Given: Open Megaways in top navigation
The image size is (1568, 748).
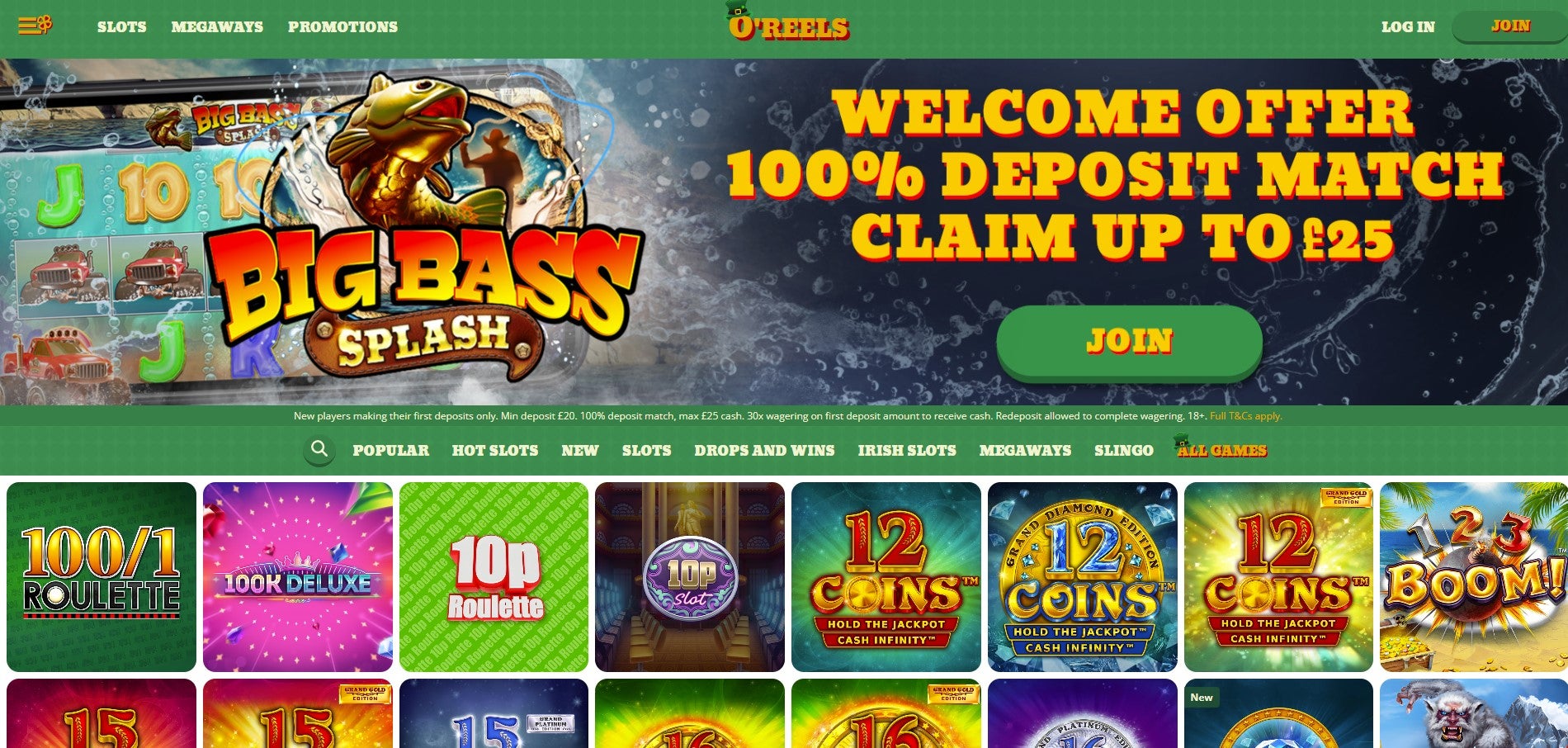Looking at the screenshot, I should [x=217, y=26].
